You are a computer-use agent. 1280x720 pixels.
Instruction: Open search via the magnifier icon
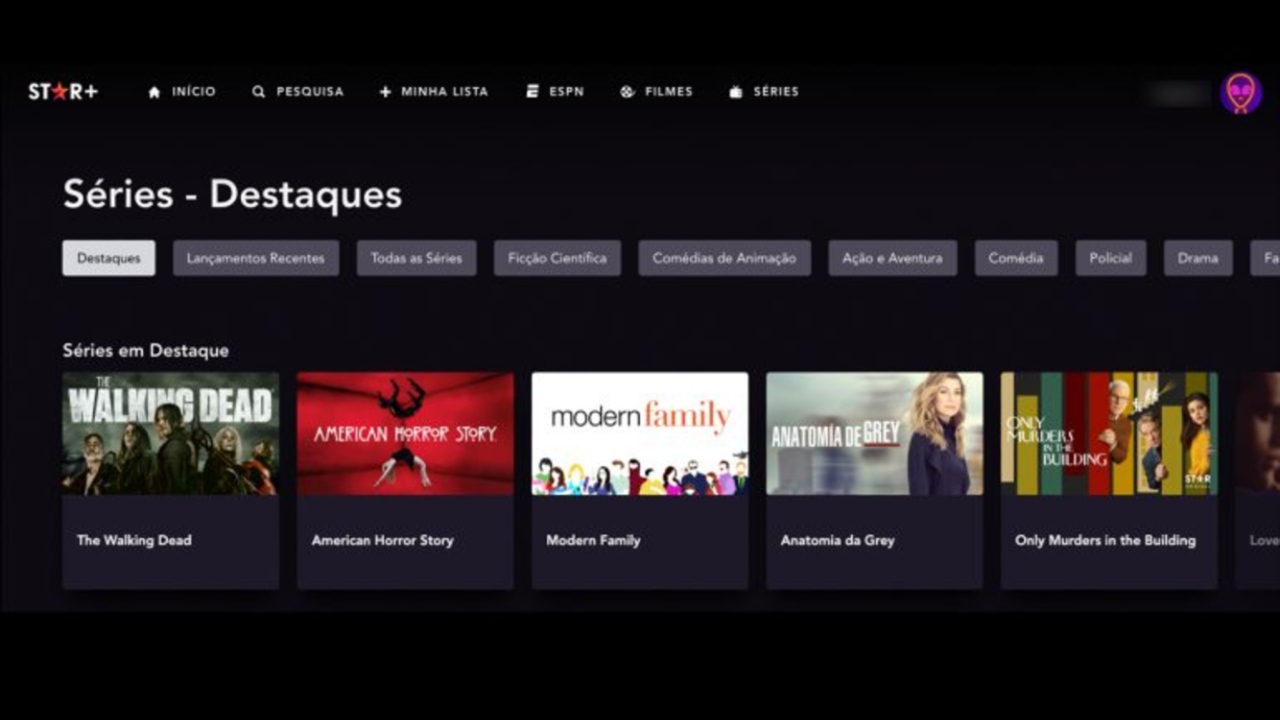pyautogui.click(x=258, y=92)
